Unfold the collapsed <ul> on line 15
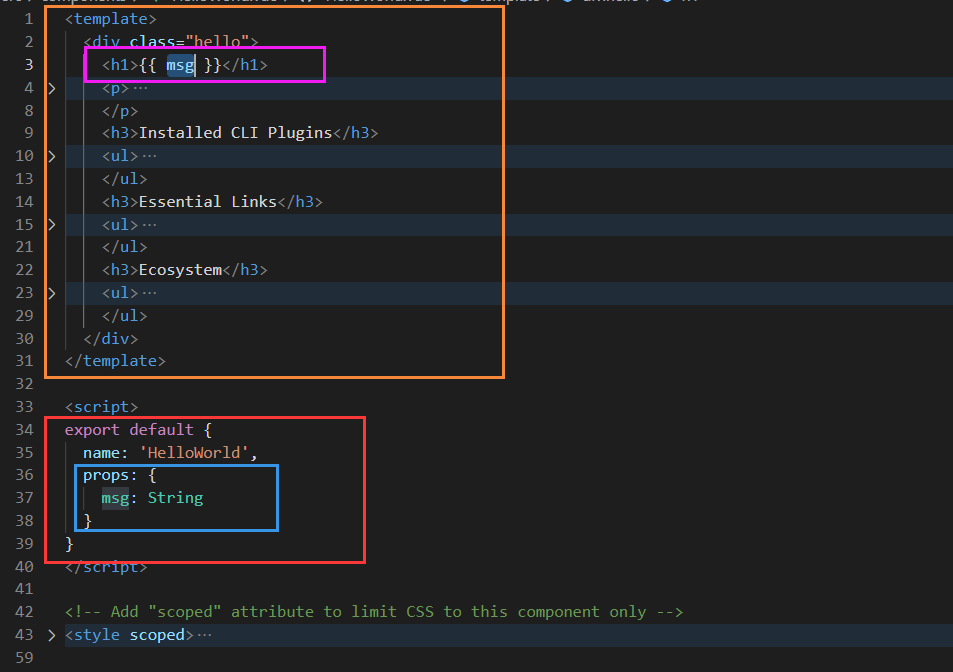The height and width of the screenshot is (672, 953). click(x=52, y=224)
